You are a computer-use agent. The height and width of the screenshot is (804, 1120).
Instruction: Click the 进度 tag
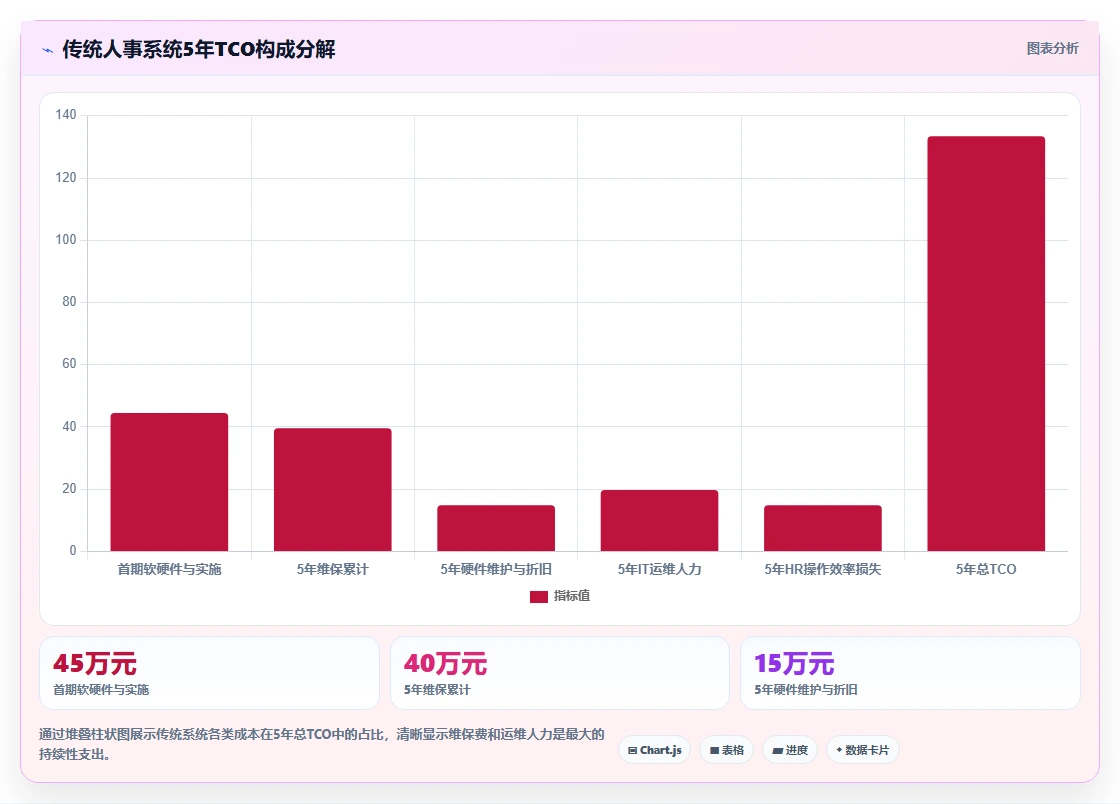[790, 750]
